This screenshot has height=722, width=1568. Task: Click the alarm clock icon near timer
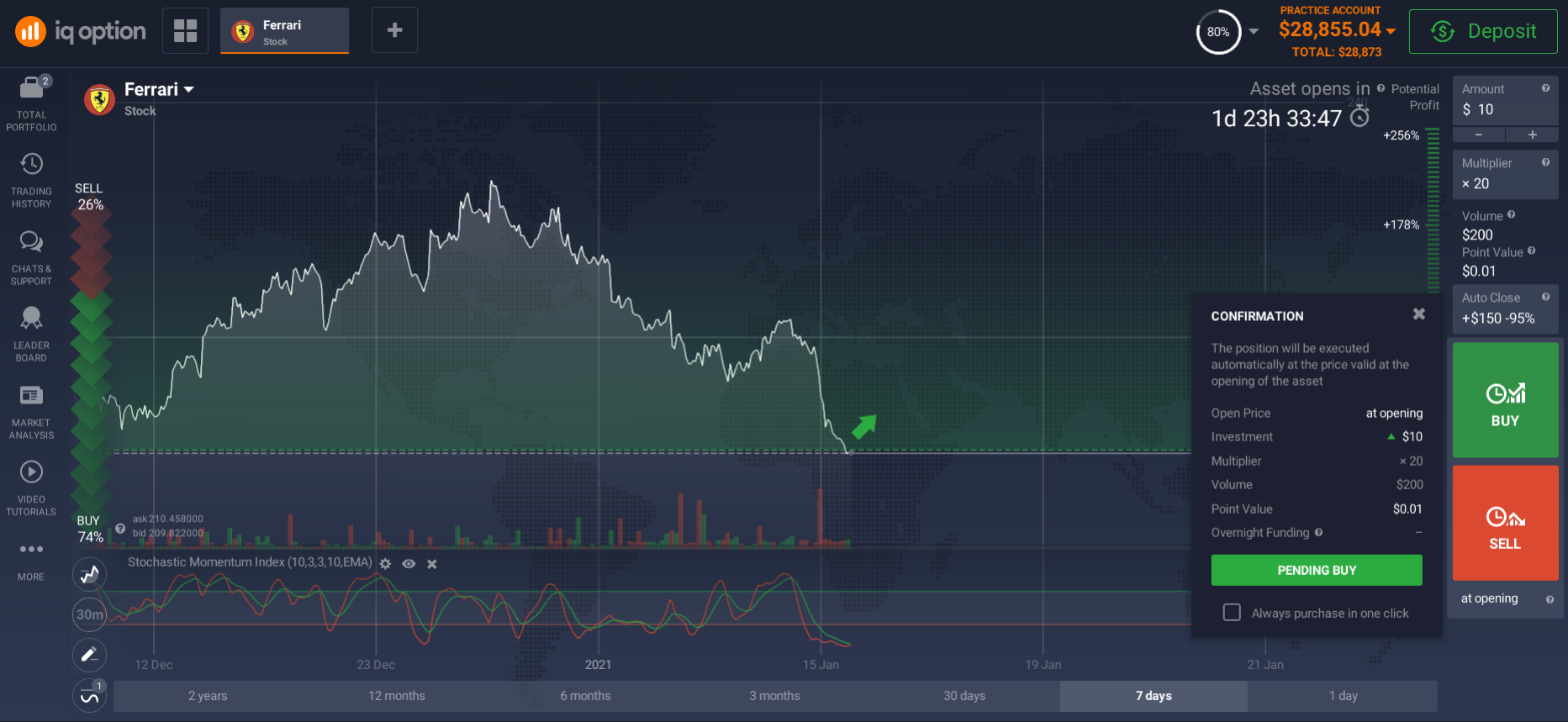[x=1359, y=118]
